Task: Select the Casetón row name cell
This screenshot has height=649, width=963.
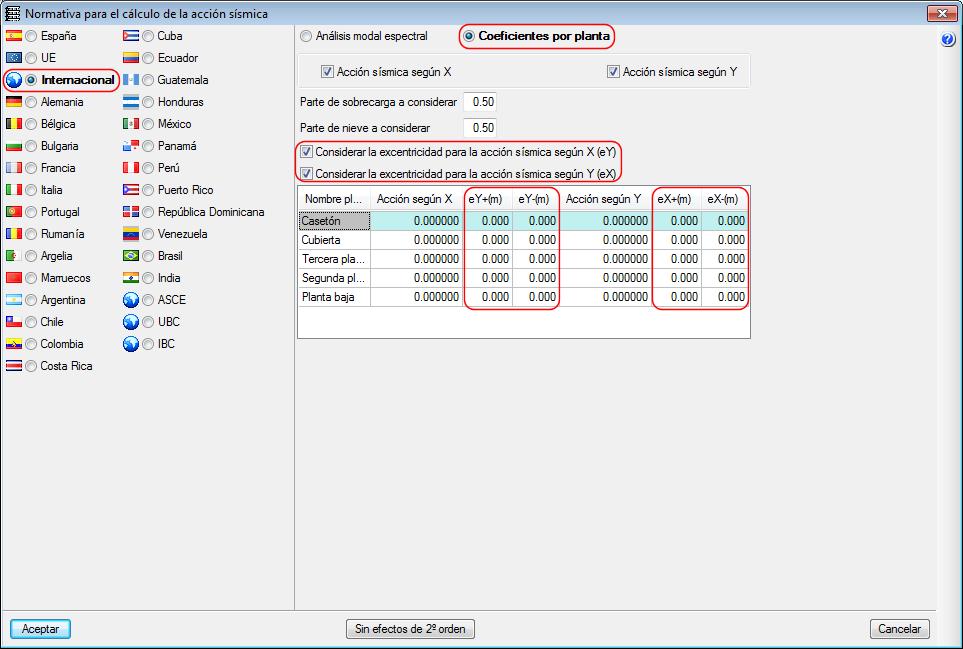Action: [x=334, y=221]
